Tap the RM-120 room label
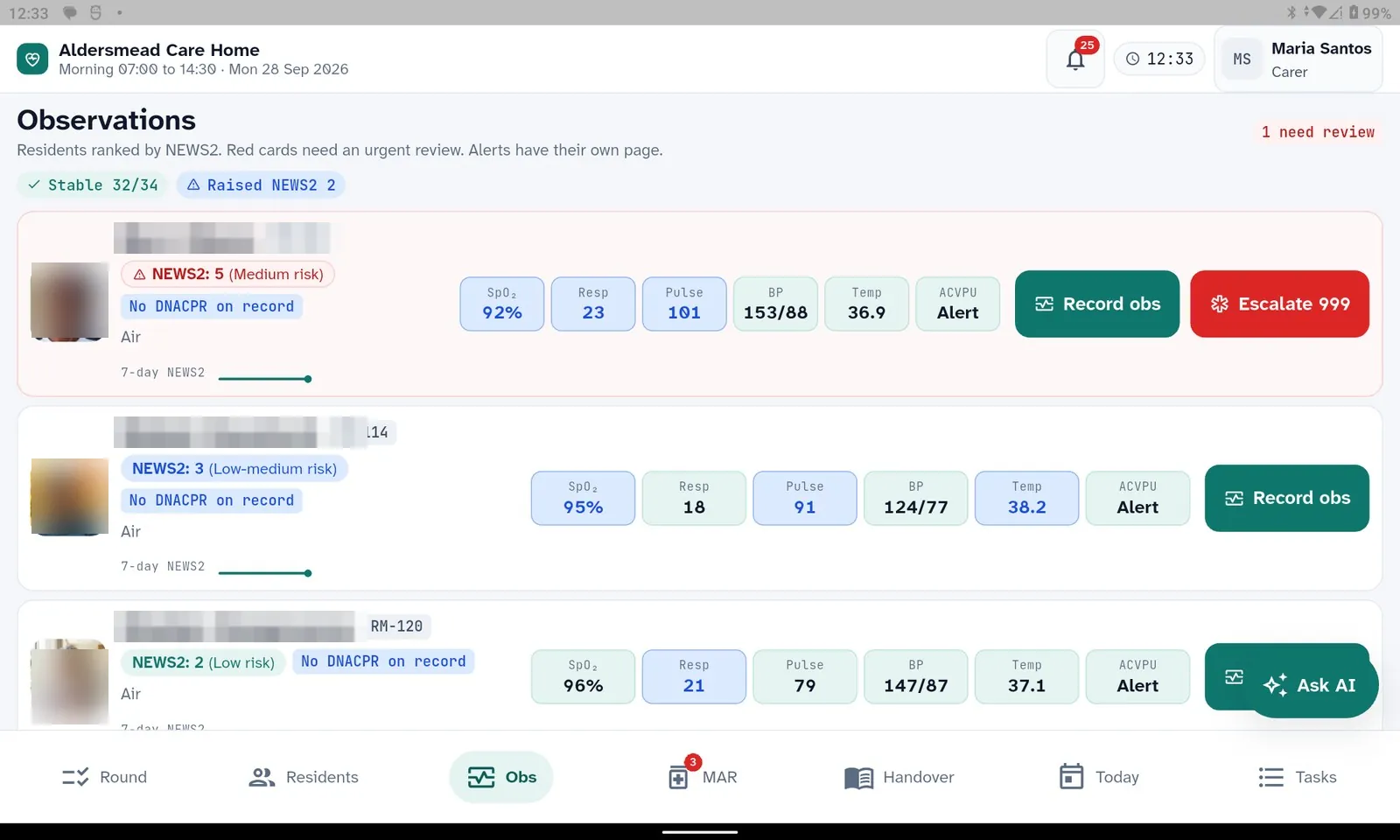 (x=396, y=626)
